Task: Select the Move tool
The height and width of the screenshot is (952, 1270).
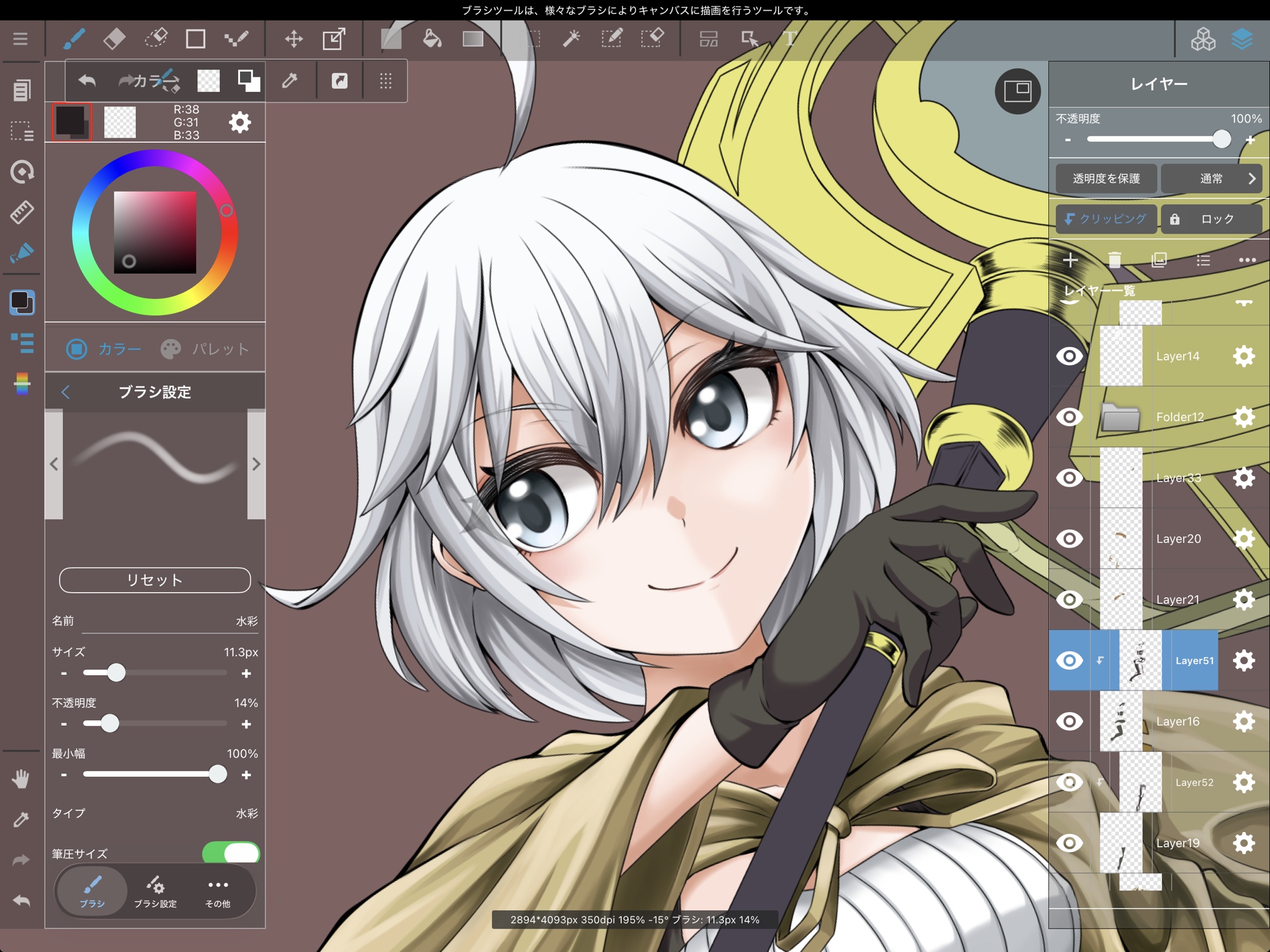Action: [293, 39]
